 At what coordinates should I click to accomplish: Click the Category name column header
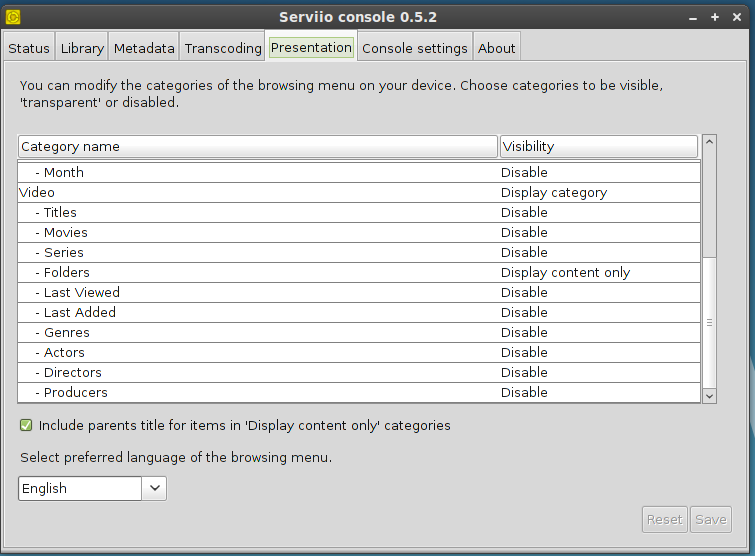tap(257, 146)
